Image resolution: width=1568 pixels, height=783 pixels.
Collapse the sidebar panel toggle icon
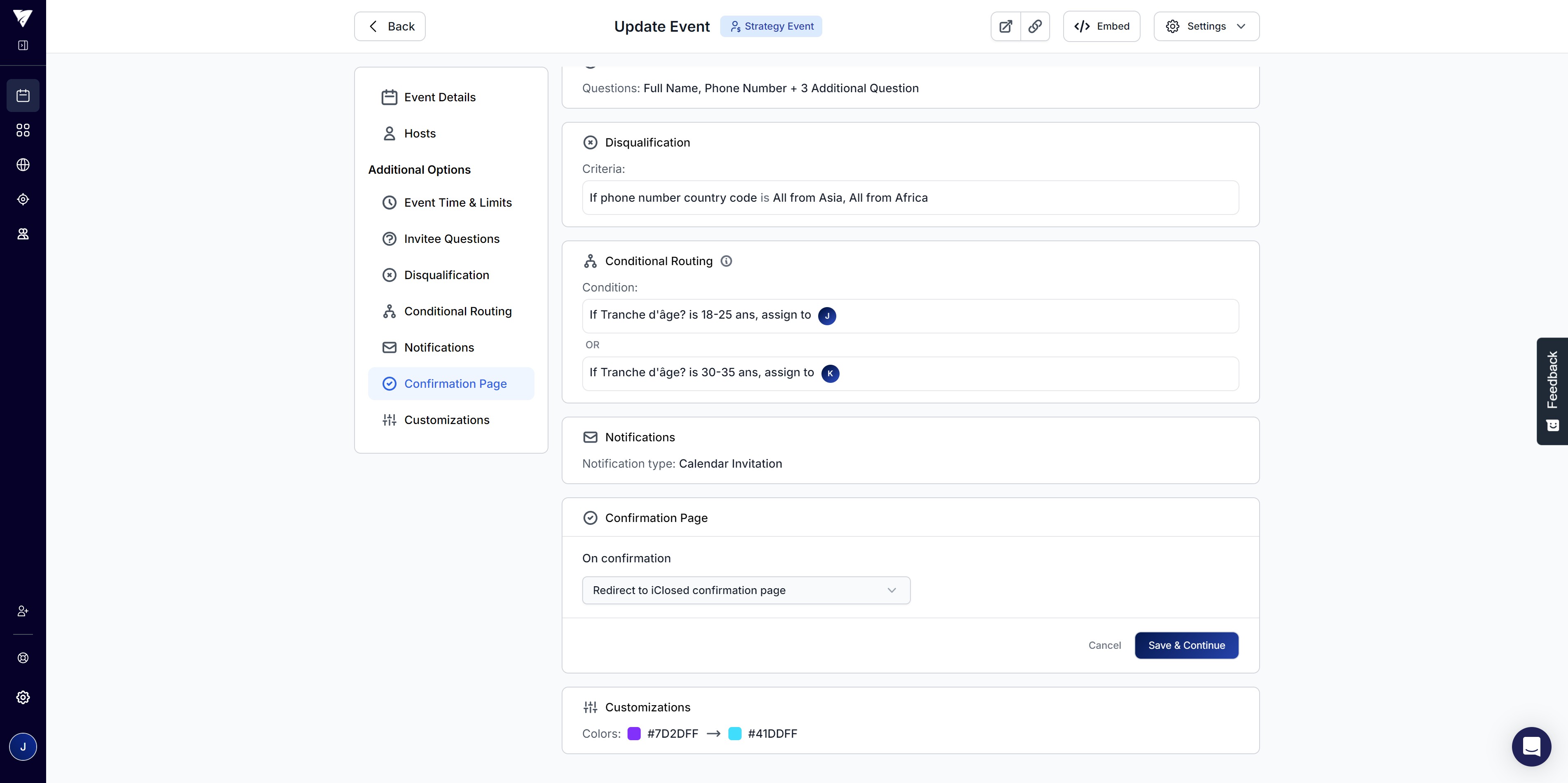23,45
